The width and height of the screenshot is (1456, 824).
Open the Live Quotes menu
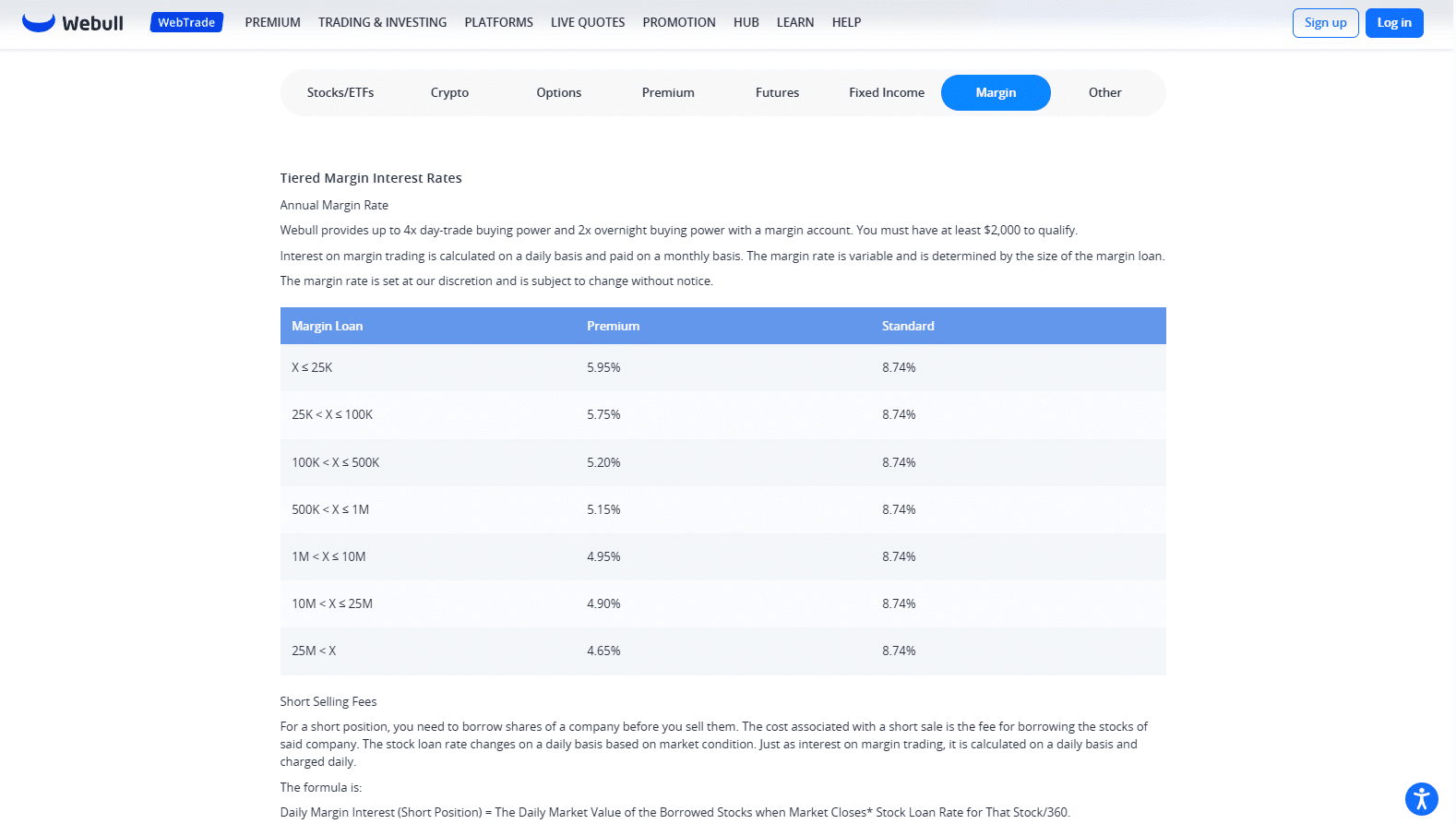click(587, 22)
